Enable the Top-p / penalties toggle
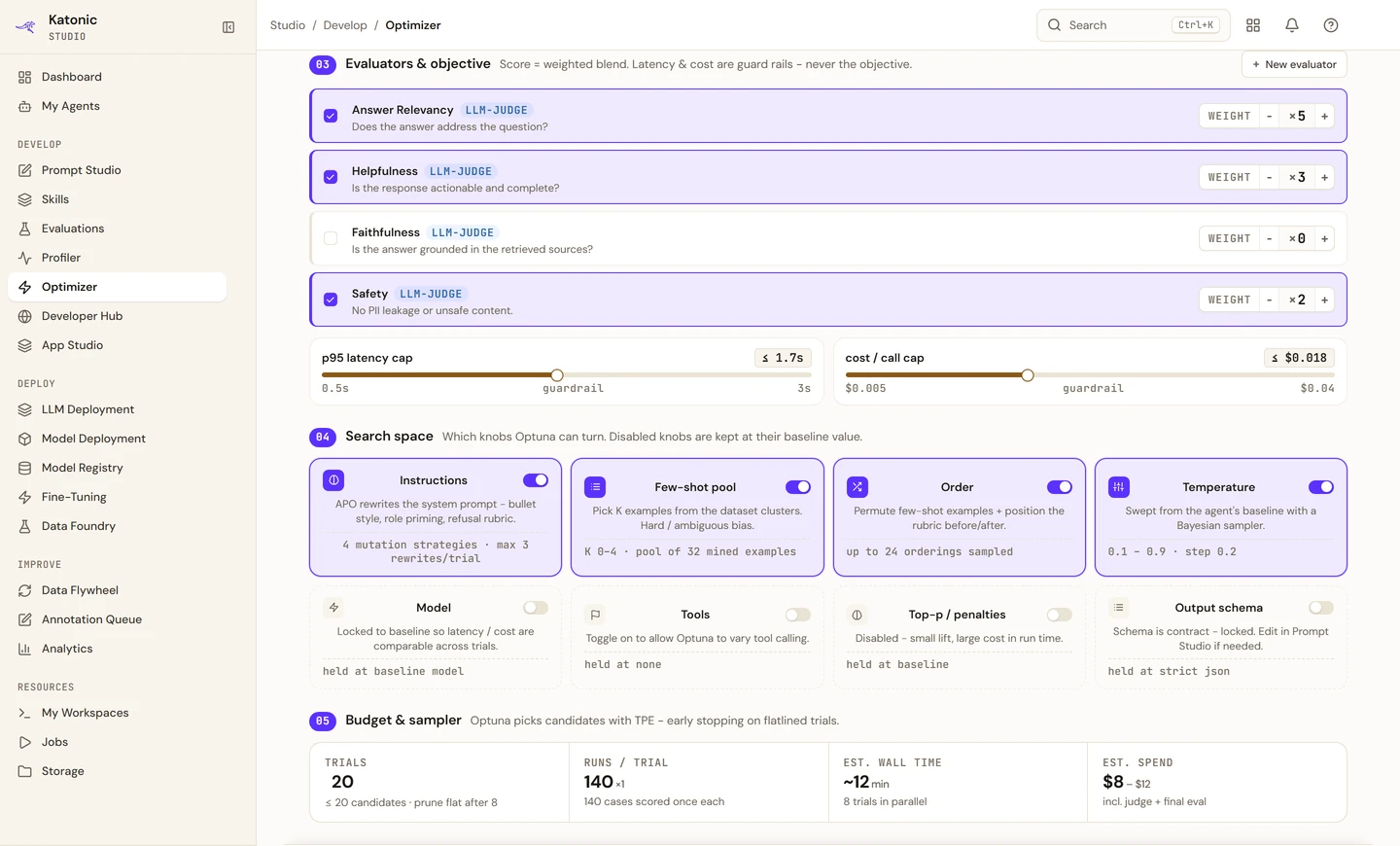This screenshot has width=1400, height=846. click(1060, 615)
